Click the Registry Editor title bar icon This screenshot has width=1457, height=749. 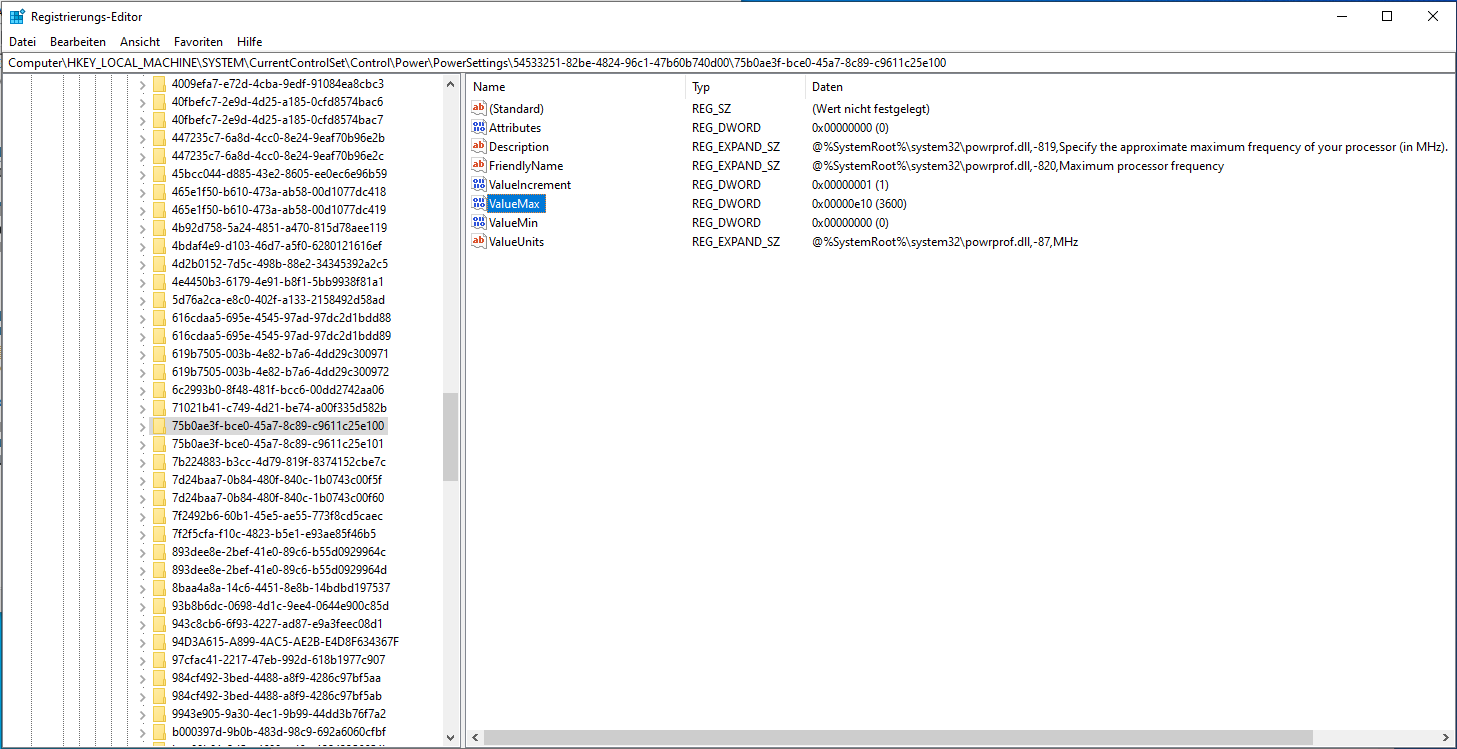pyautogui.click(x=15, y=15)
